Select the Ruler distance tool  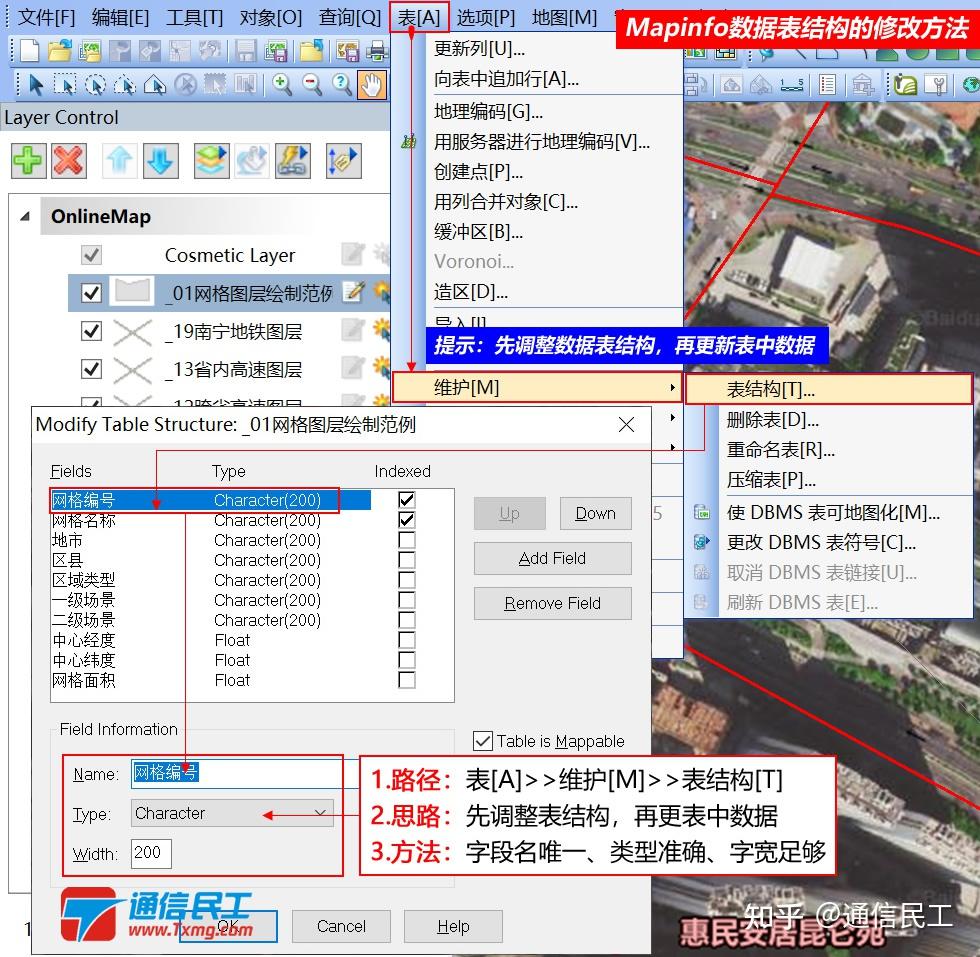click(x=791, y=84)
